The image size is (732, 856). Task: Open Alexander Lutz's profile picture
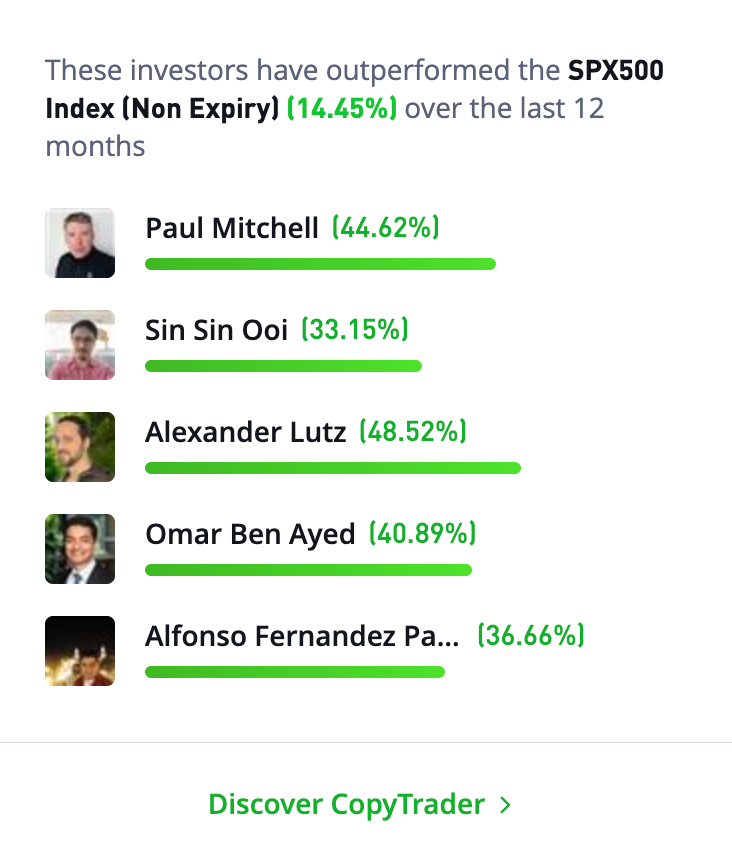80,447
